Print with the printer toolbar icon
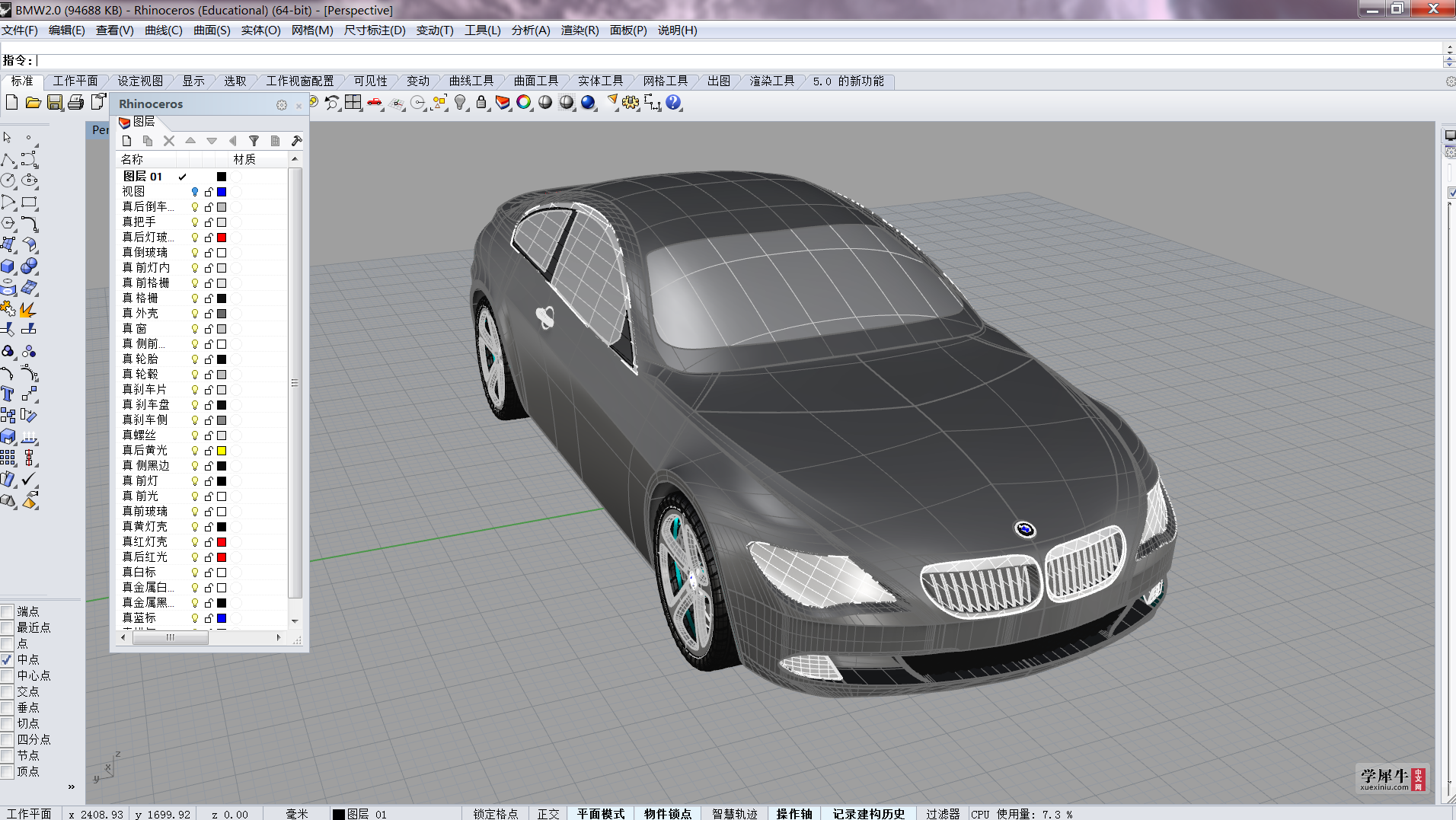Image resolution: width=1456 pixels, height=820 pixels. (x=75, y=102)
